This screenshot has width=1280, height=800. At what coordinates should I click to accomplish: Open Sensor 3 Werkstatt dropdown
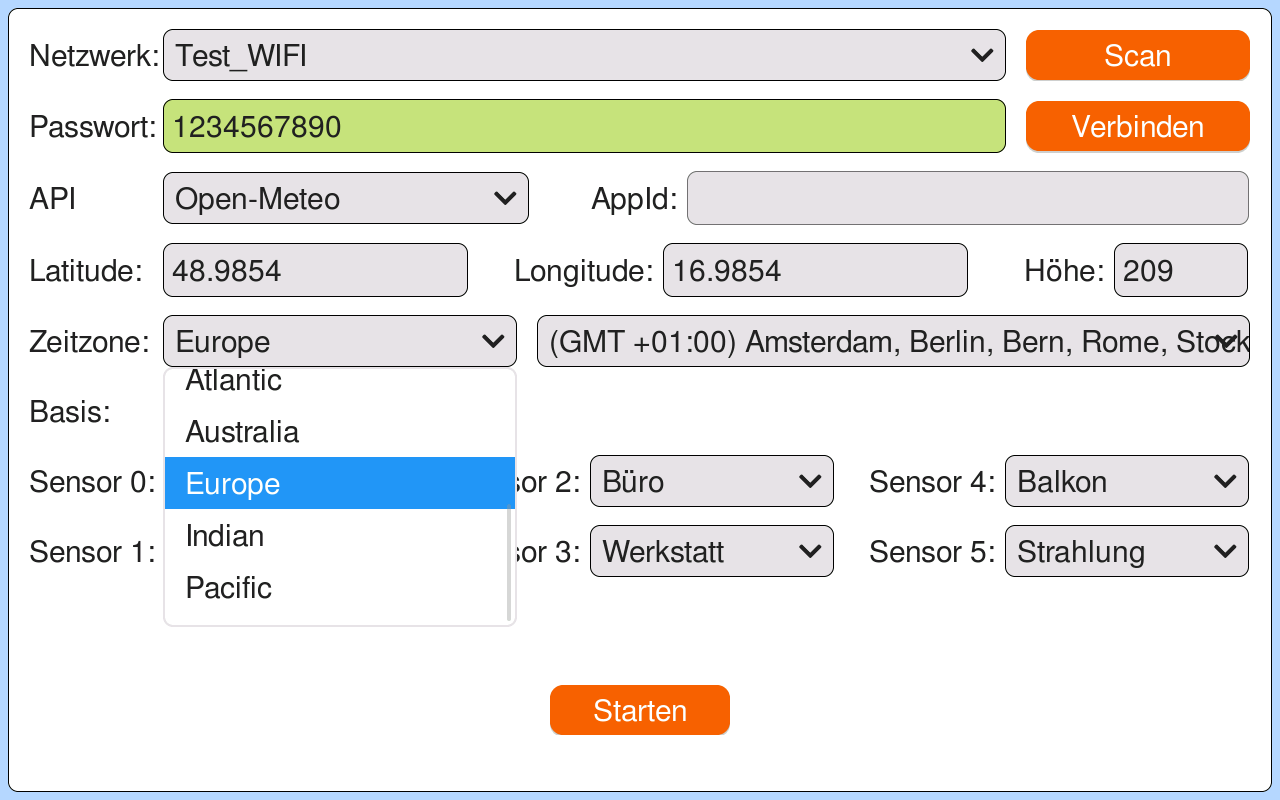711,551
